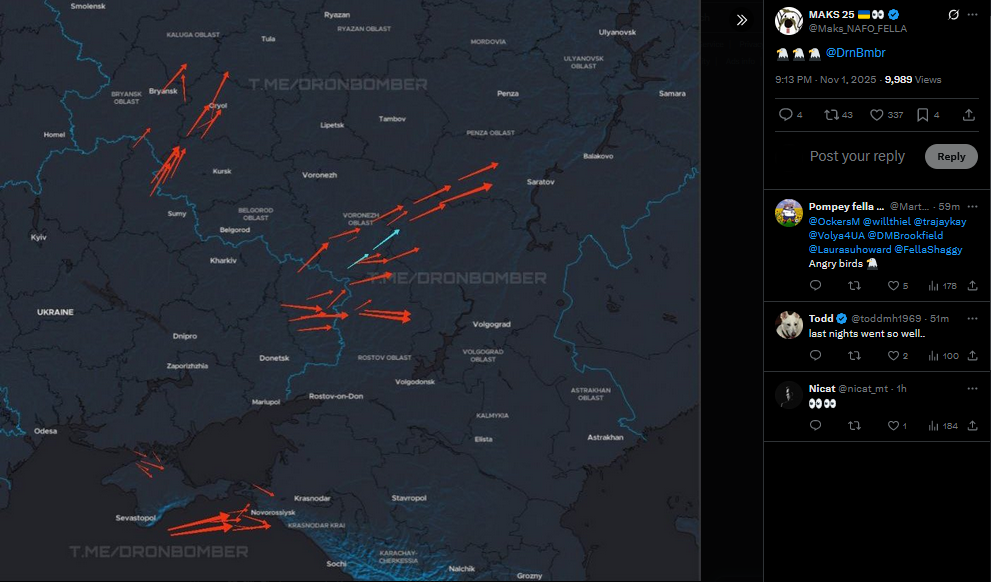Share Todd's comment

973,356
